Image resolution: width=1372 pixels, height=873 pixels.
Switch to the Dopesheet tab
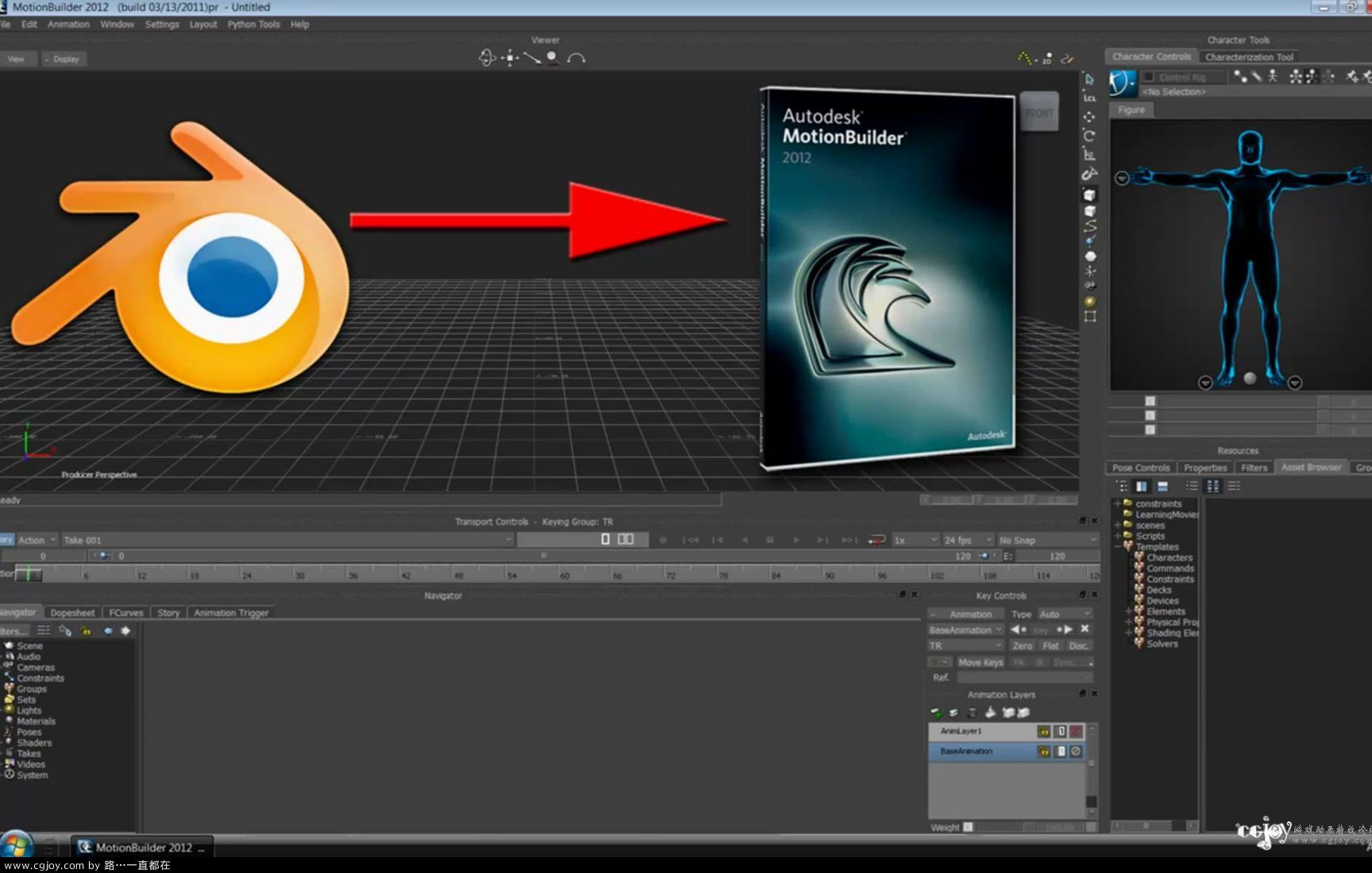72,613
